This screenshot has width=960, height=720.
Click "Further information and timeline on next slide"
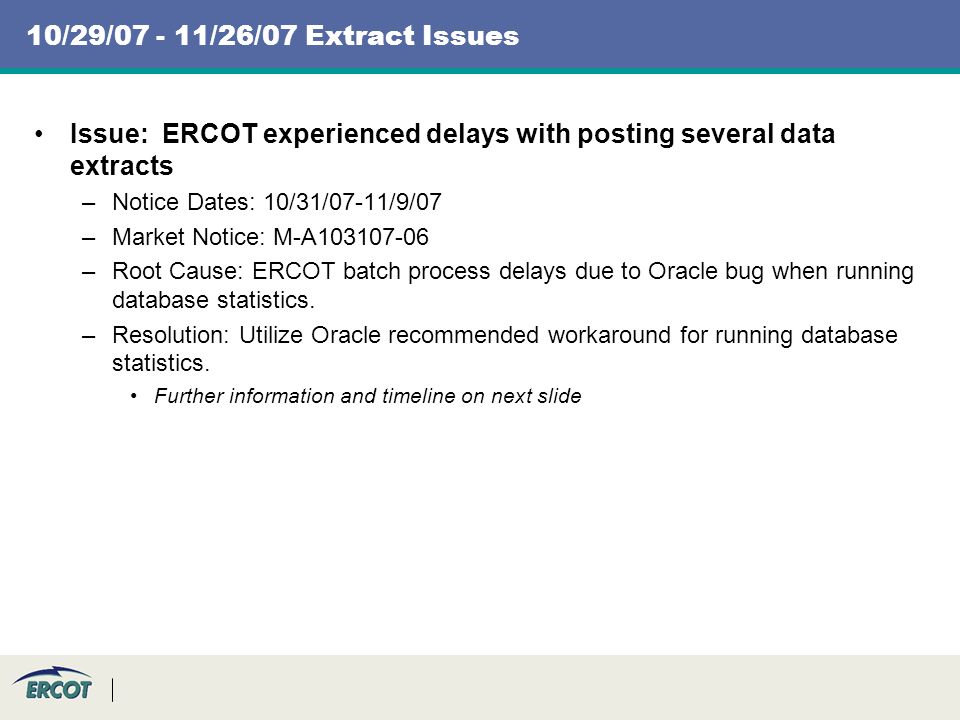(x=368, y=396)
